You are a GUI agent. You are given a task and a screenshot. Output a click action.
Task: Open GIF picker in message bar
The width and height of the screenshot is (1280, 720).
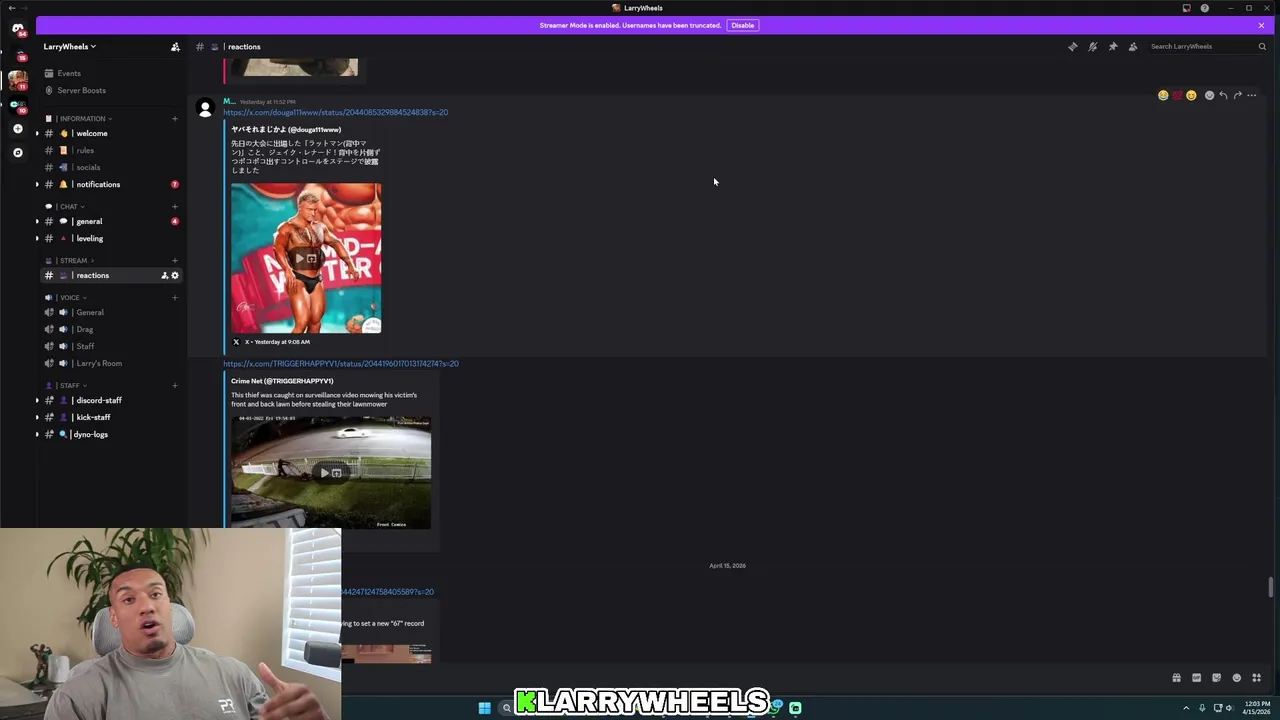(1196, 678)
